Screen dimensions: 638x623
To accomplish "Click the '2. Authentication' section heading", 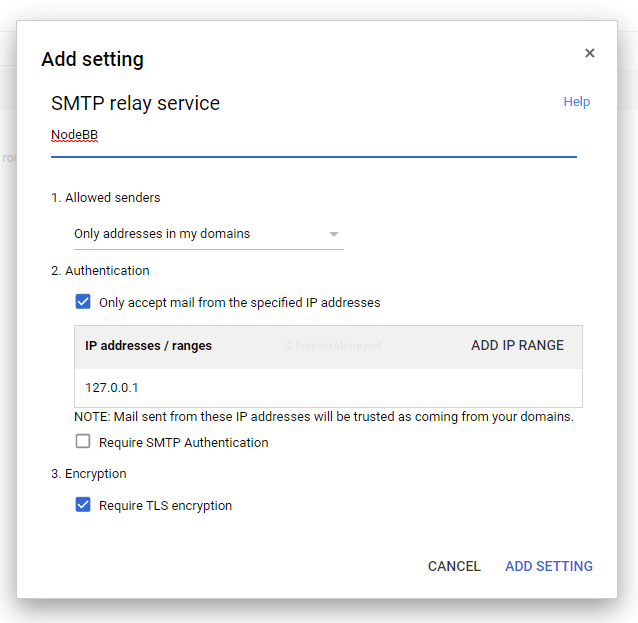I will coord(100,271).
